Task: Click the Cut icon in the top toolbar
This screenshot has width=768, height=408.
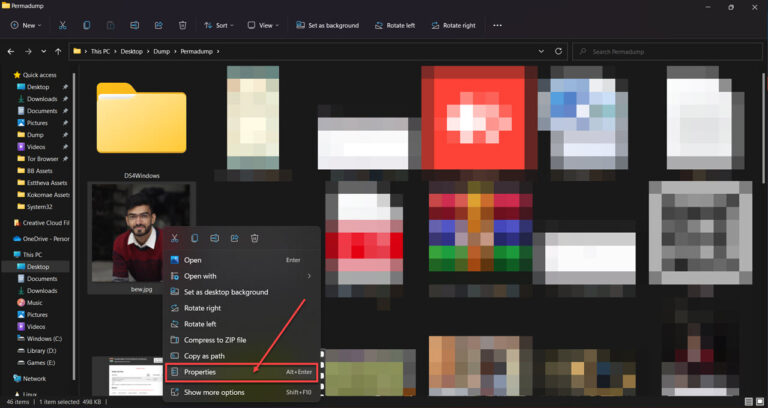Action: [x=63, y=25]
